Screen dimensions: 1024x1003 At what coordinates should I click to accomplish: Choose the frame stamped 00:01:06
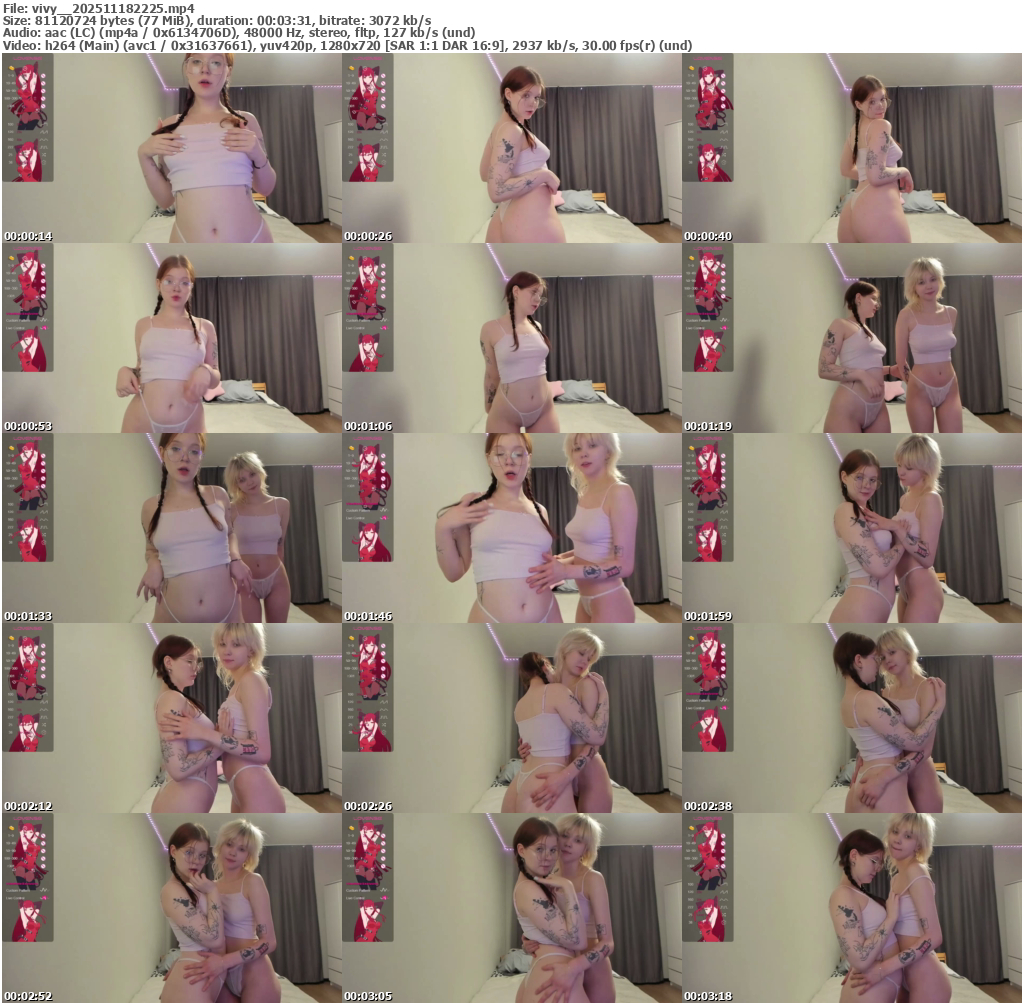(x=511, y=338)
